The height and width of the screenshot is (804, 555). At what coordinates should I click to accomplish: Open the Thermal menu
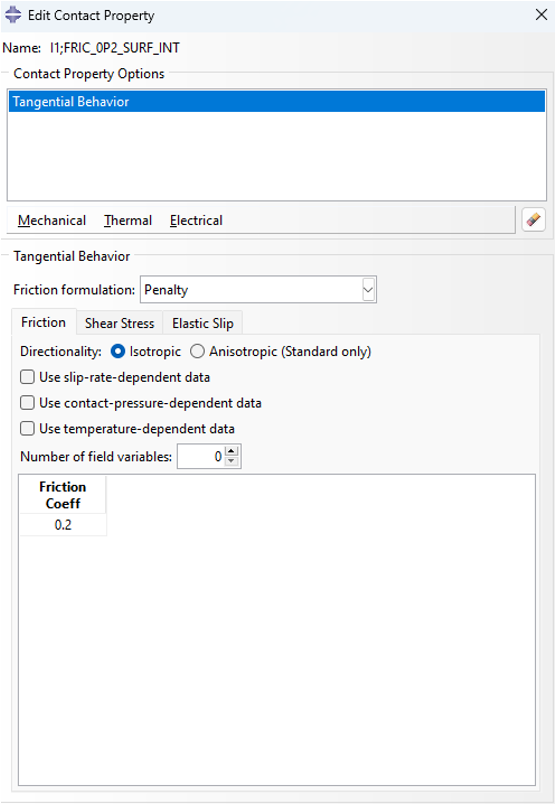click(128, 220)
